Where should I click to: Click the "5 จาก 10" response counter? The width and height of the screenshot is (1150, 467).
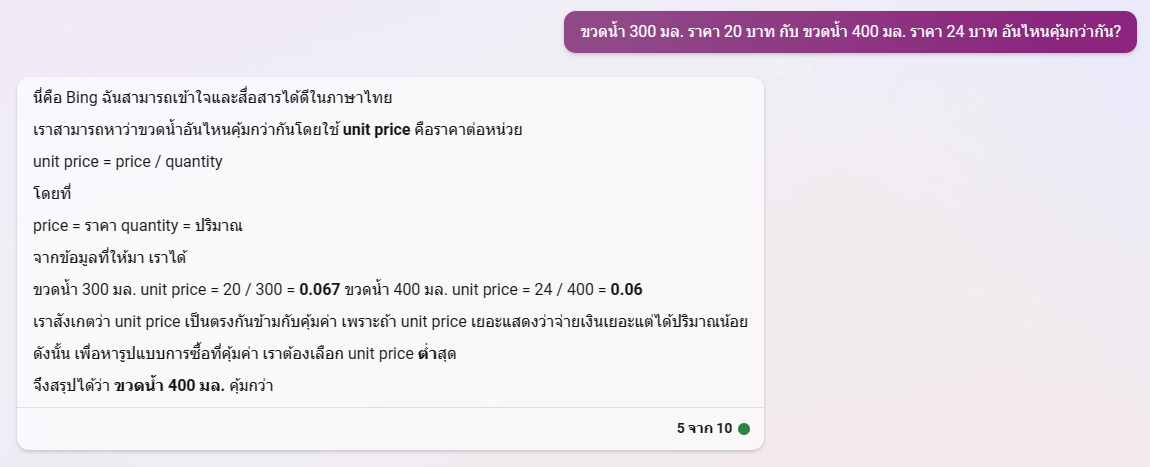704,429
